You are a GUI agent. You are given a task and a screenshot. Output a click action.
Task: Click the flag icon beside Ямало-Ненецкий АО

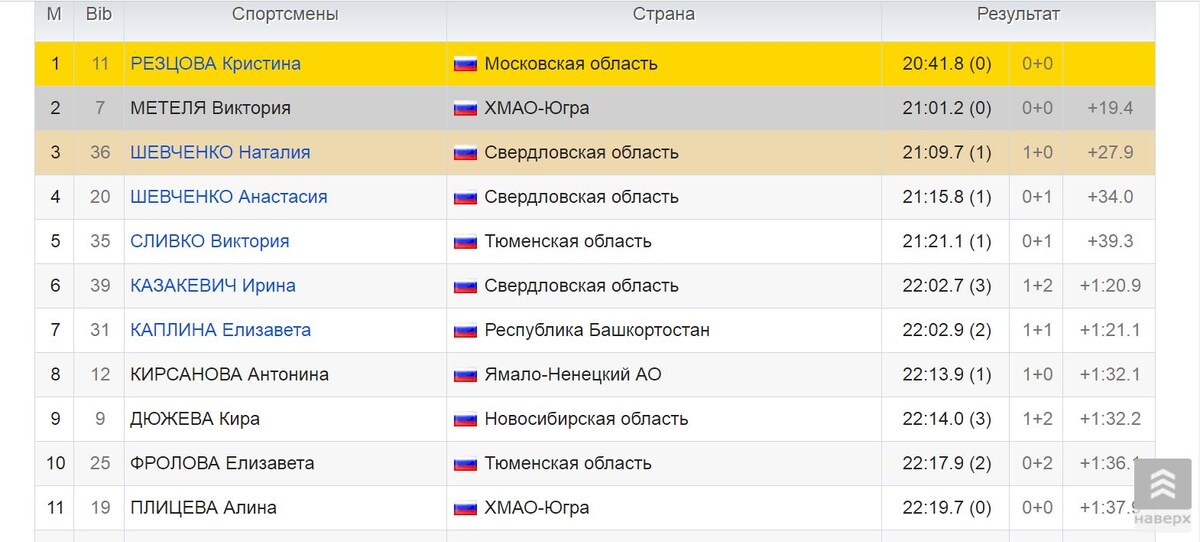pyautogui.click(x=465, y=375)
